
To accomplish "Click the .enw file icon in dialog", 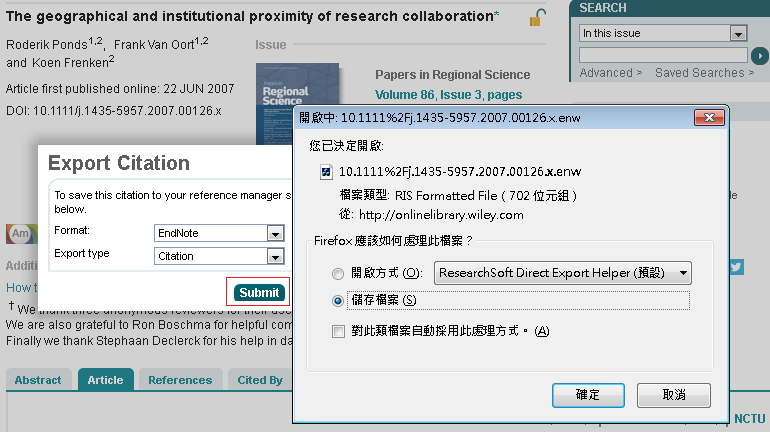I will point(326,172).
